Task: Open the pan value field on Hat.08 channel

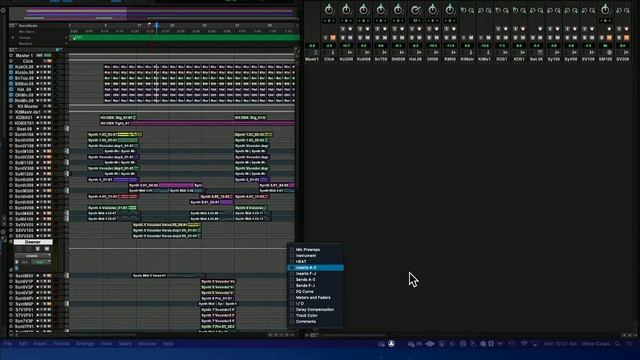Action: point(415,20)
